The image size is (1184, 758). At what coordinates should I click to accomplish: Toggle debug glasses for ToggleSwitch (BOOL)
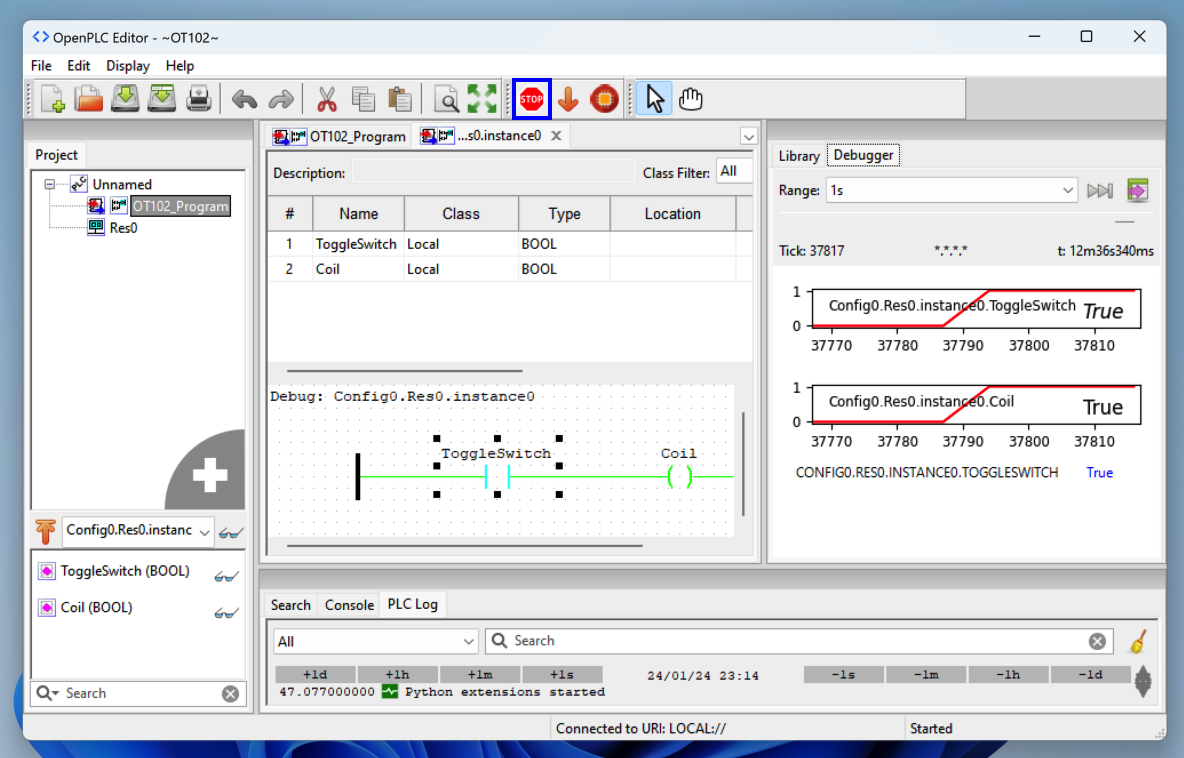click(226, 576)
